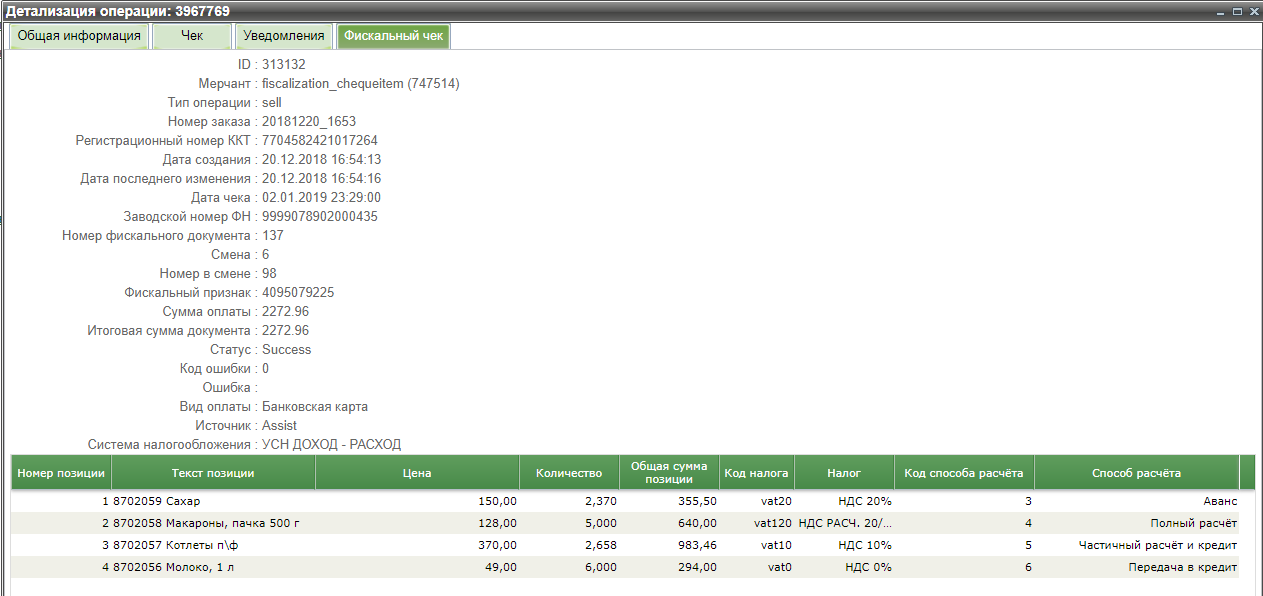Click the Количество column header
1263x596 pixels.
coord(569,473)
